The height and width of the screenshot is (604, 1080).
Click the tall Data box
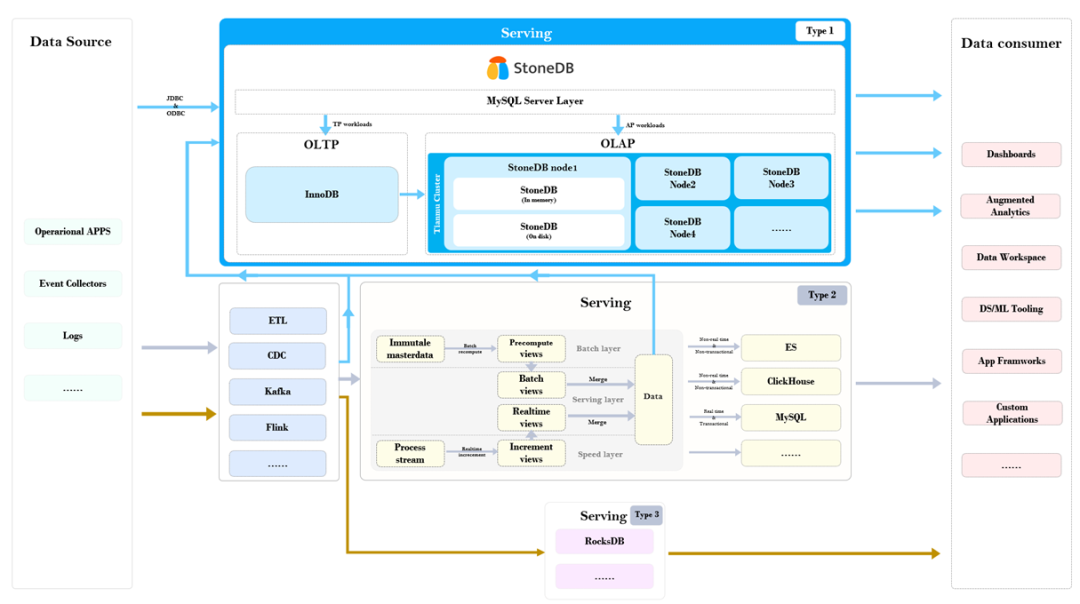pos(653,399)
